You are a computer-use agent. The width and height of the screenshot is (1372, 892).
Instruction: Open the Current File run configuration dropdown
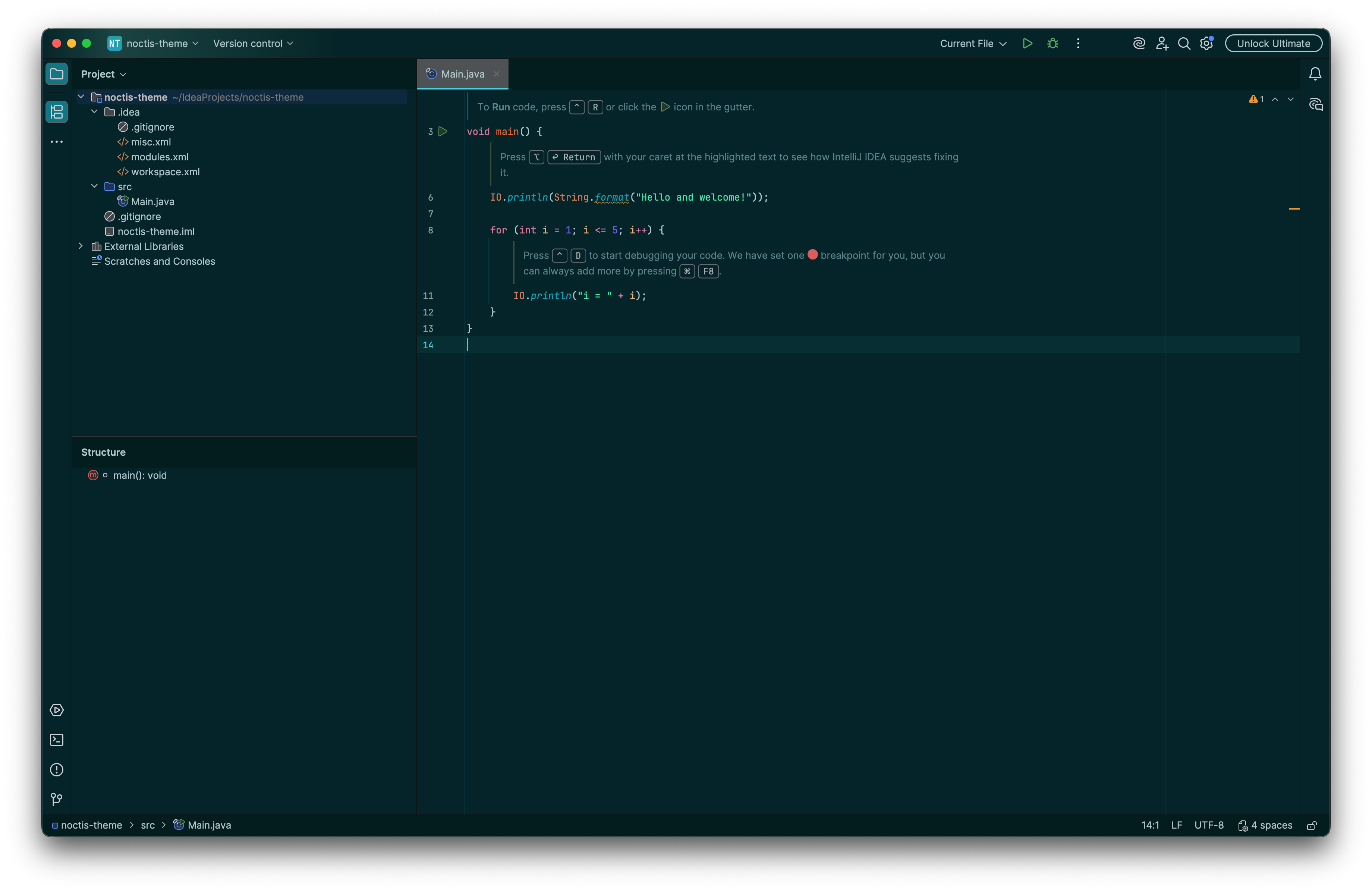coord(972,43)
